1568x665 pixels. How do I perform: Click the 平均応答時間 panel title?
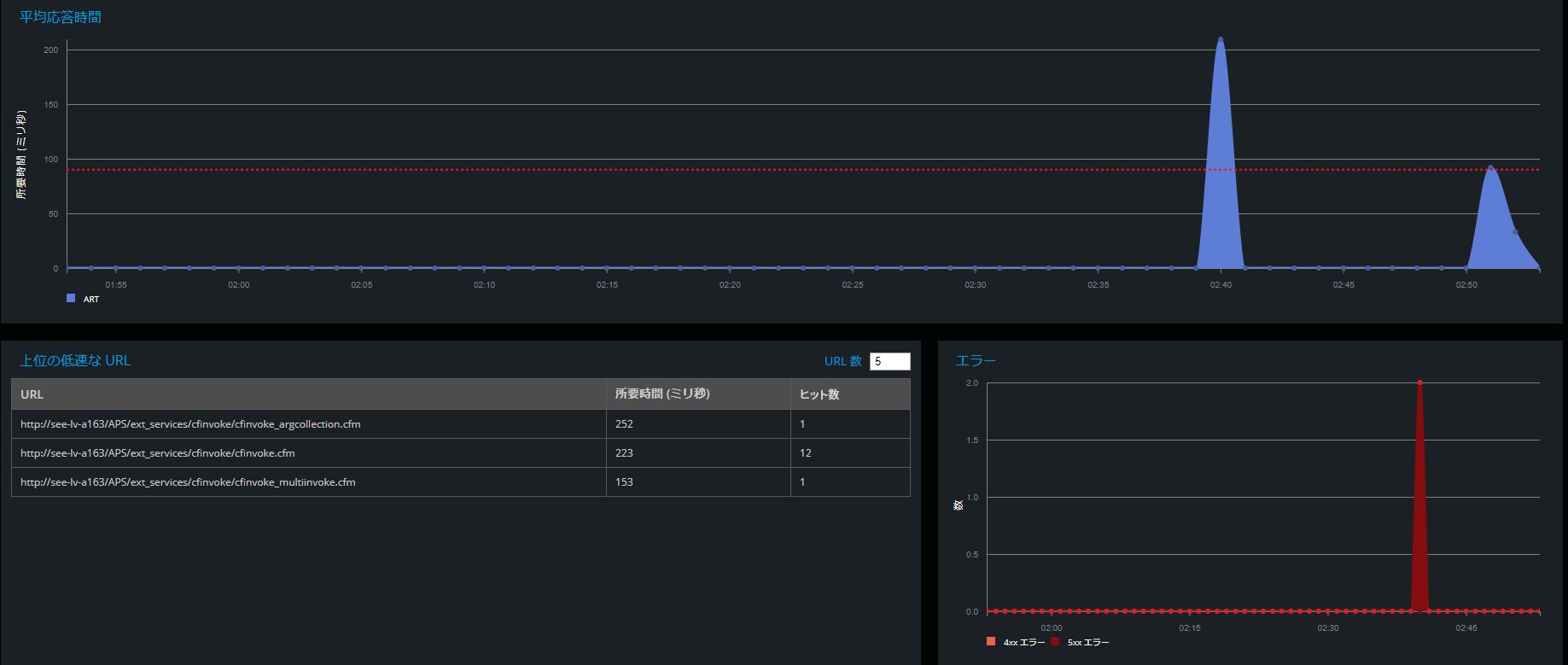coord(61,17)
